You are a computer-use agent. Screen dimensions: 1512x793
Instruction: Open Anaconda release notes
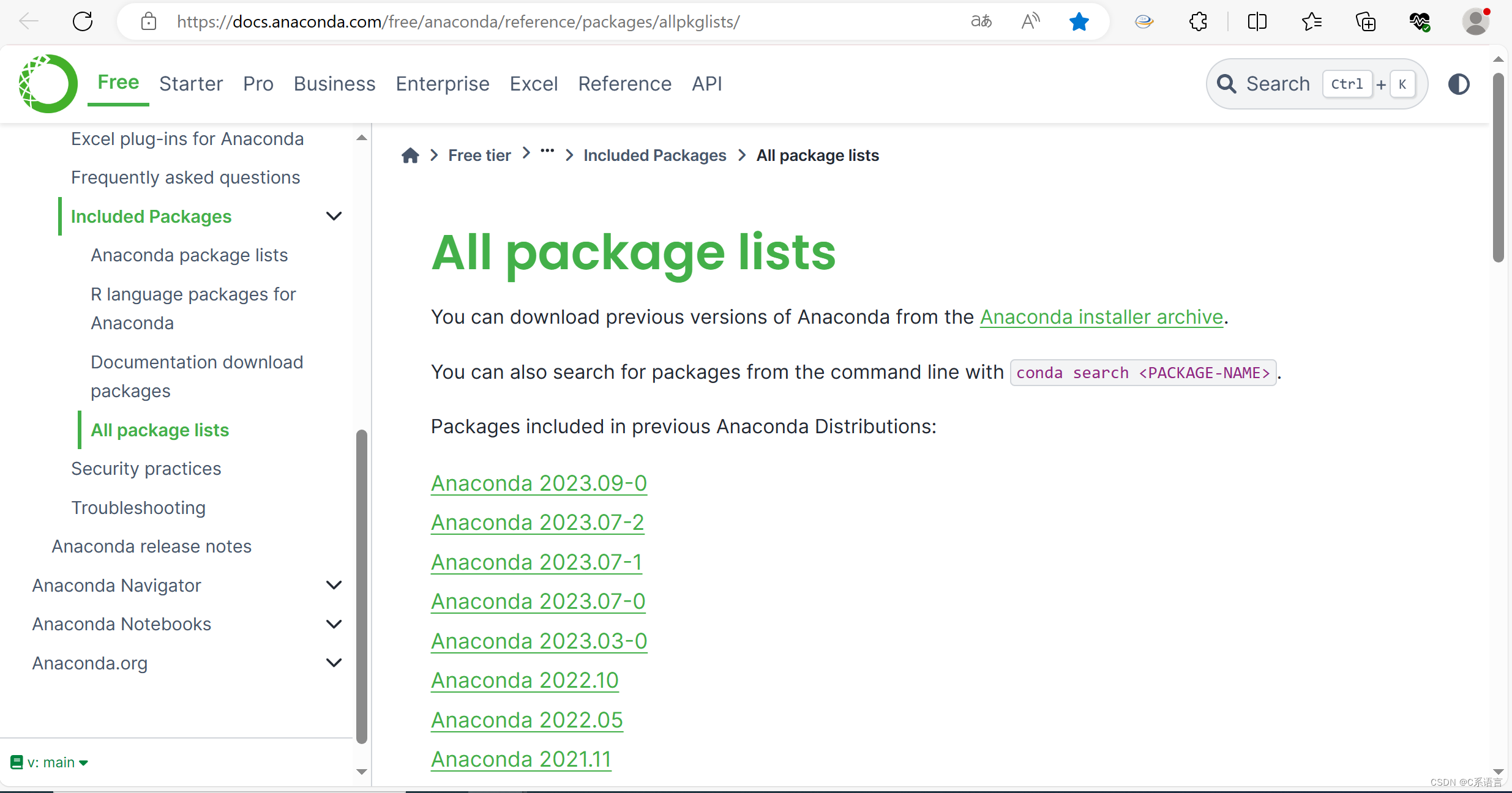151,546
